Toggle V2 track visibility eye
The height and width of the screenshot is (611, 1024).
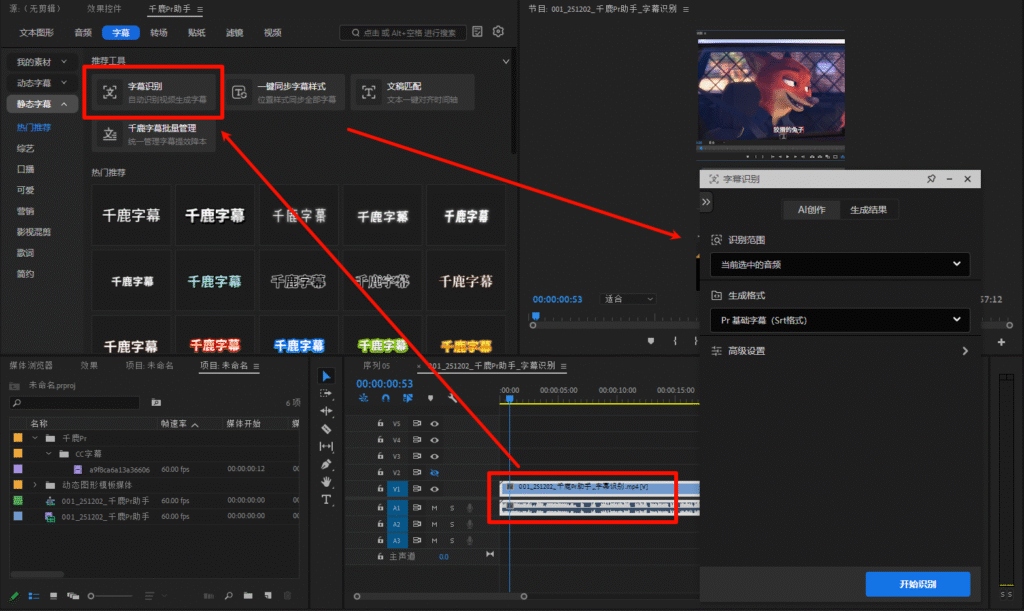tap(435, 472)
